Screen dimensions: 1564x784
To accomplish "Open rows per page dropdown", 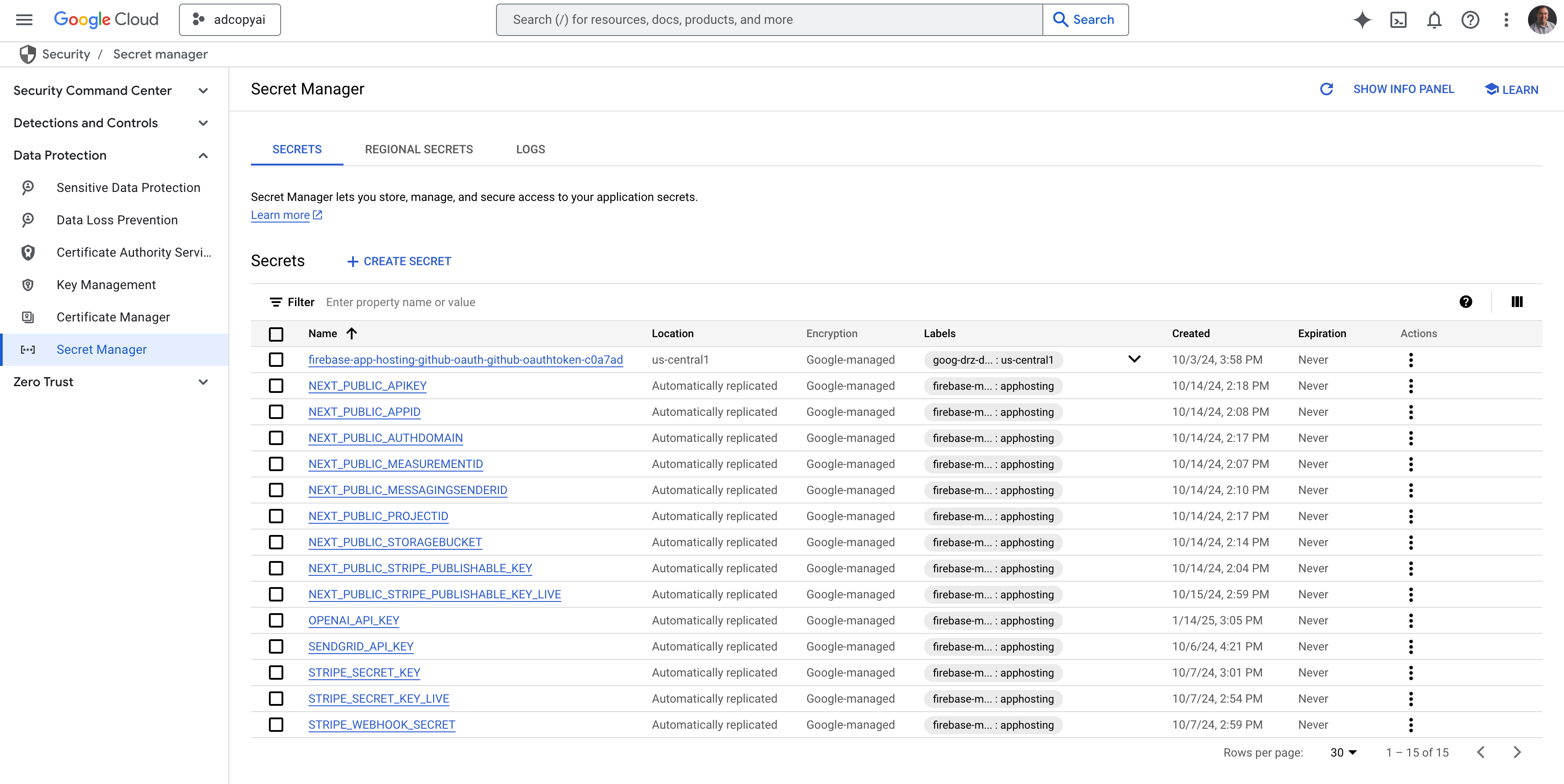I will (1343, 753).
